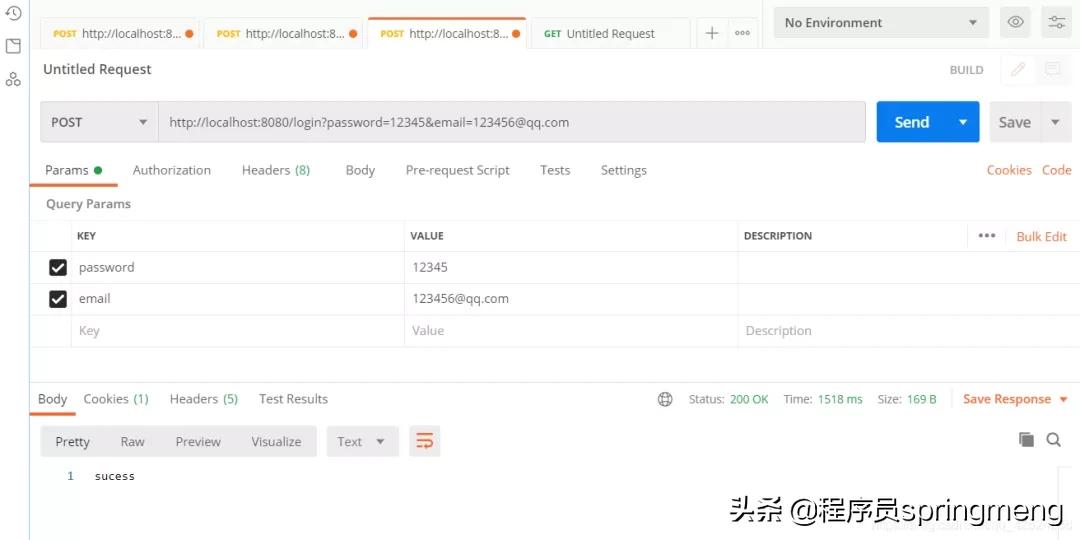Open the Collections sidebar icon
1080x540 pixels.
pos(13,46)
